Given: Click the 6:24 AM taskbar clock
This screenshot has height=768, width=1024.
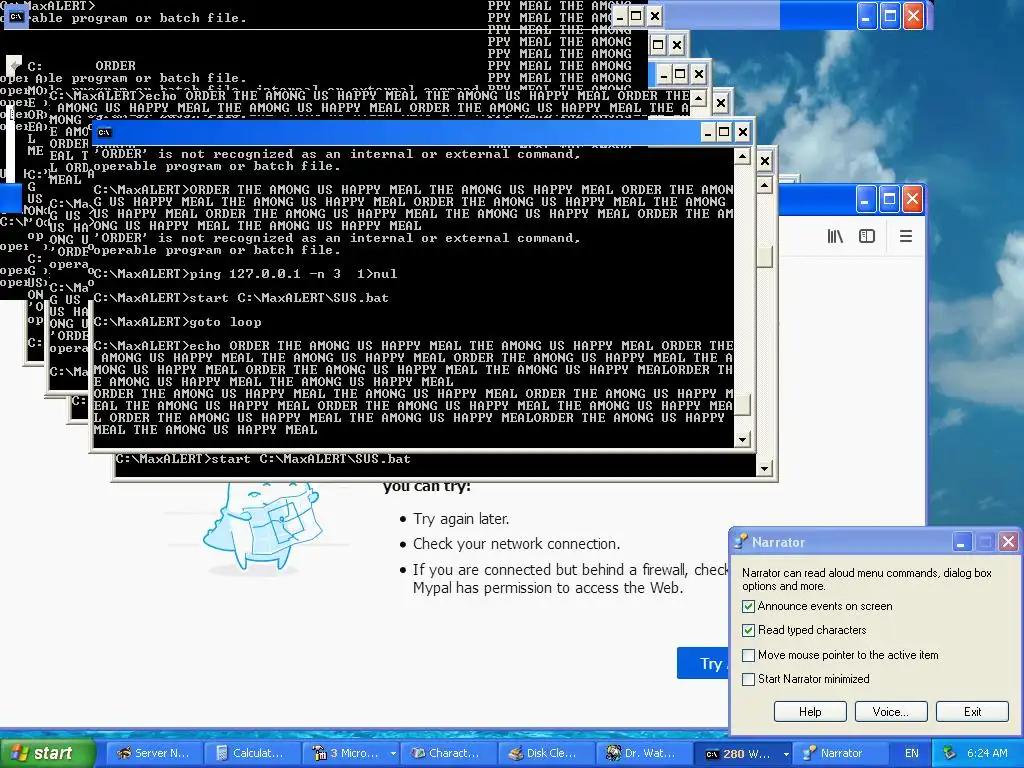Looking at the screenshot, I should click(987, 753).
